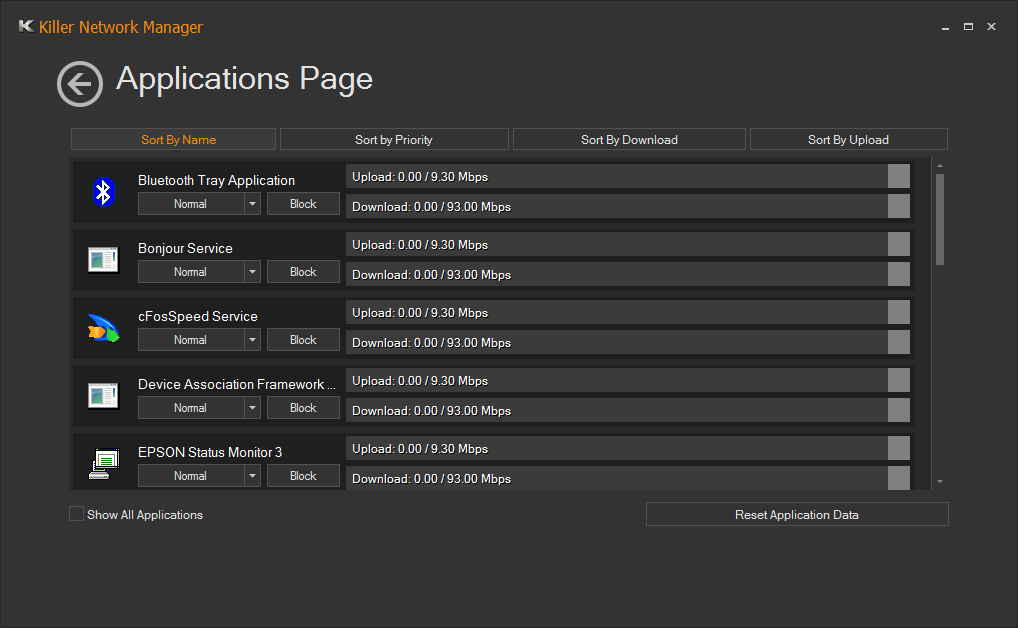1018x628 pixels.
Task: Choose Sort By Download
Action: [x=629, y=139]
